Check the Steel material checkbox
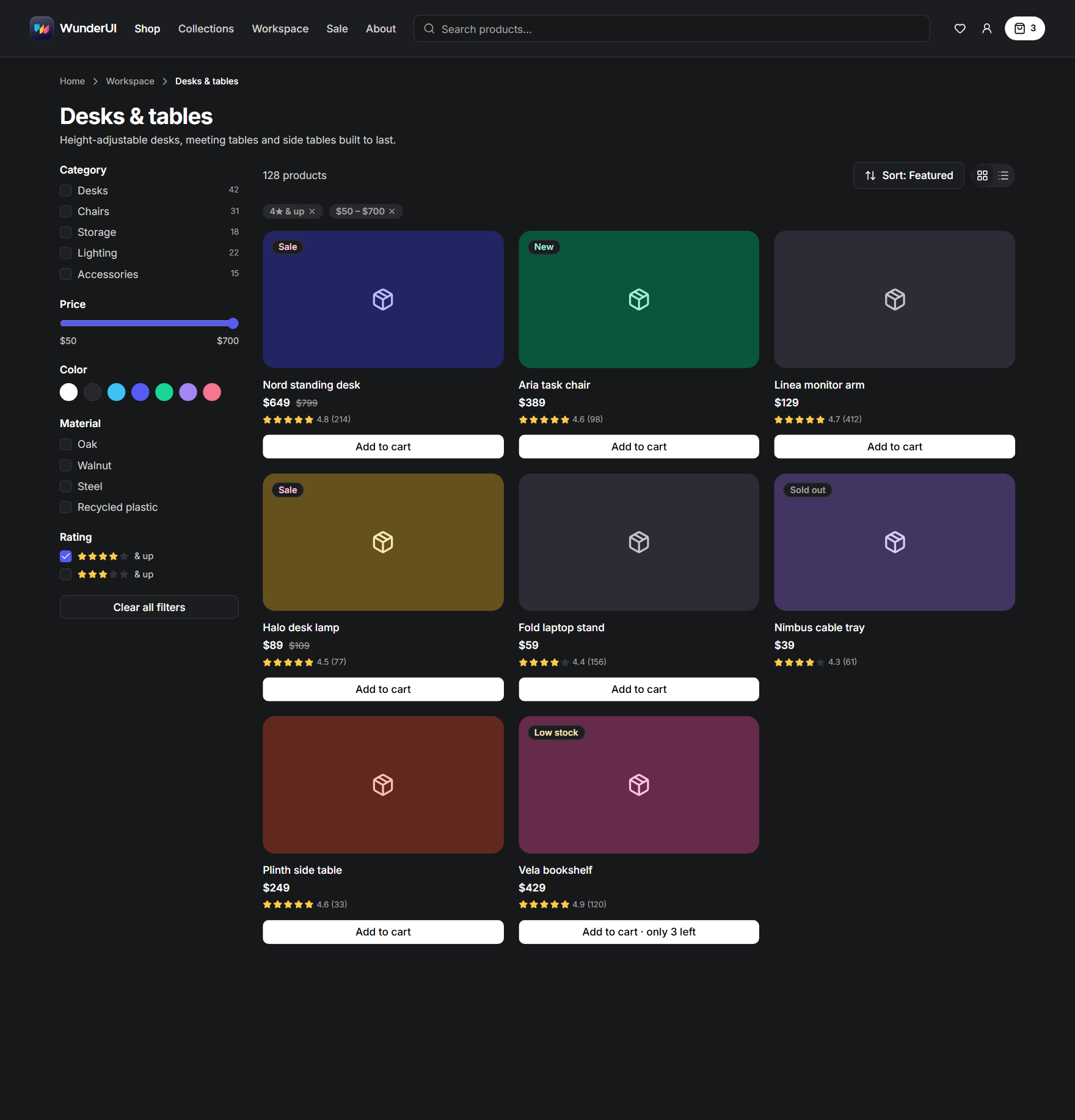The width and height of the screenshot is (1075, 1120). (66, 486)
